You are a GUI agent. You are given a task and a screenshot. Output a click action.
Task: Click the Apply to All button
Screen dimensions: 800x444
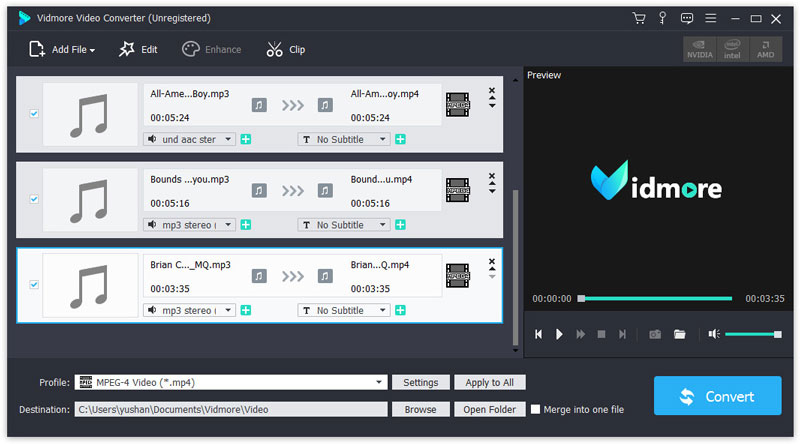[489, 382]
